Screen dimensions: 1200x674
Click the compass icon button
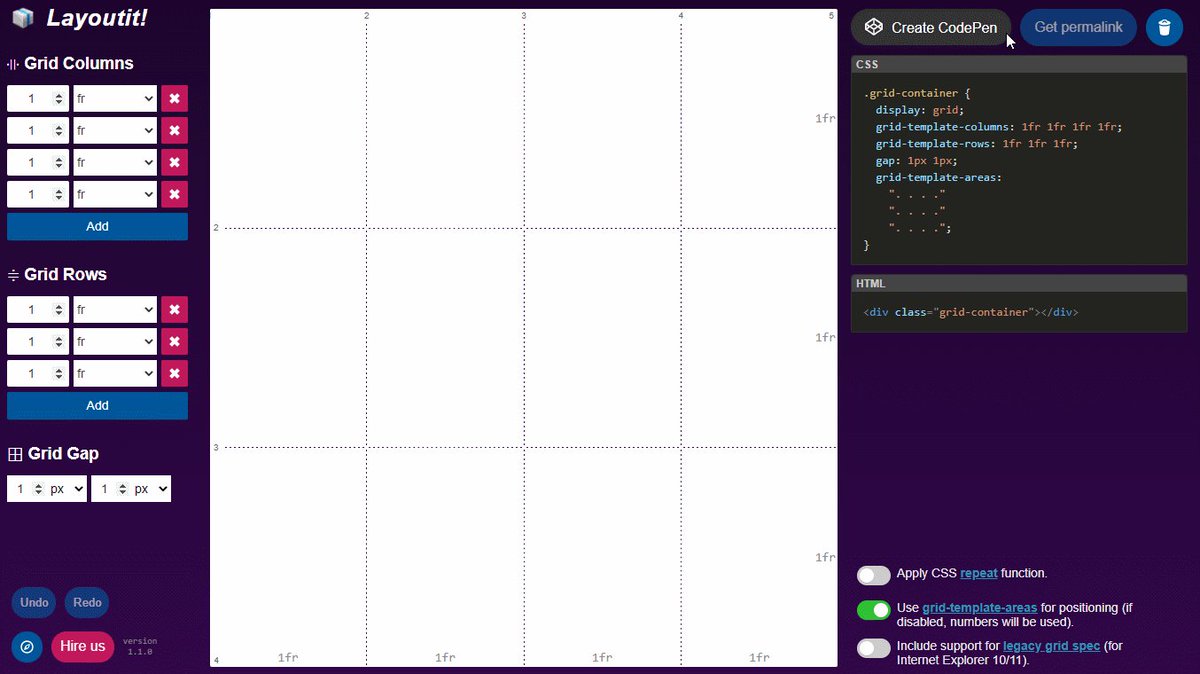coord(27,646)
